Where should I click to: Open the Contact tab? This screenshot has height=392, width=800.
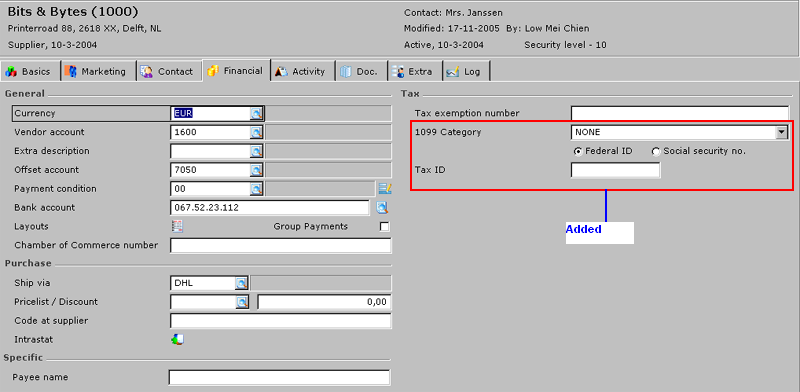tap(168, 71)
